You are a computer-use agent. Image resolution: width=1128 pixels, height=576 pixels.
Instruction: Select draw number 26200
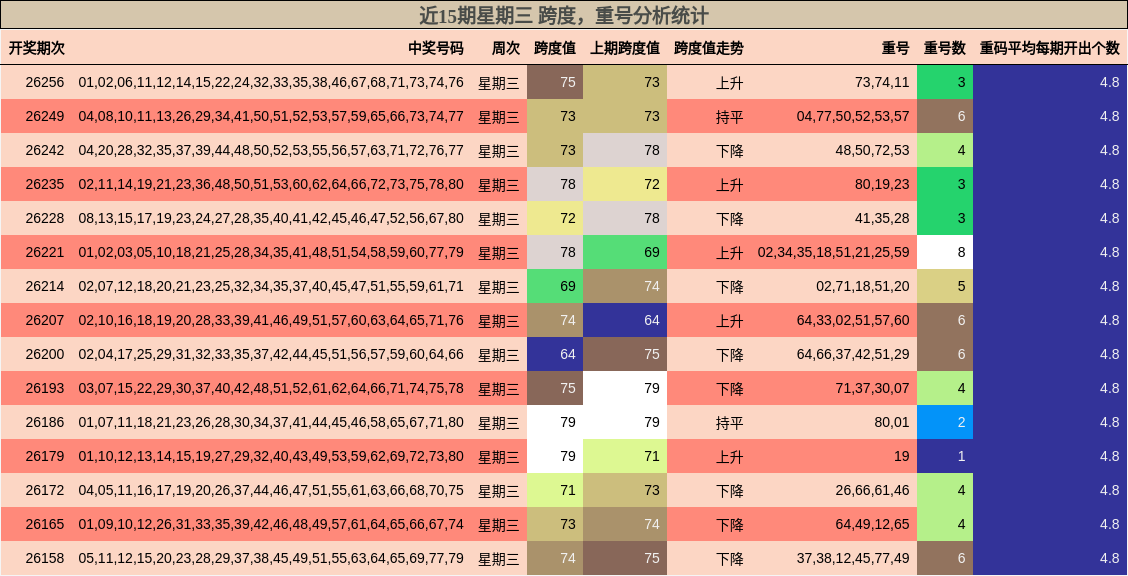(x=45, y=355)
